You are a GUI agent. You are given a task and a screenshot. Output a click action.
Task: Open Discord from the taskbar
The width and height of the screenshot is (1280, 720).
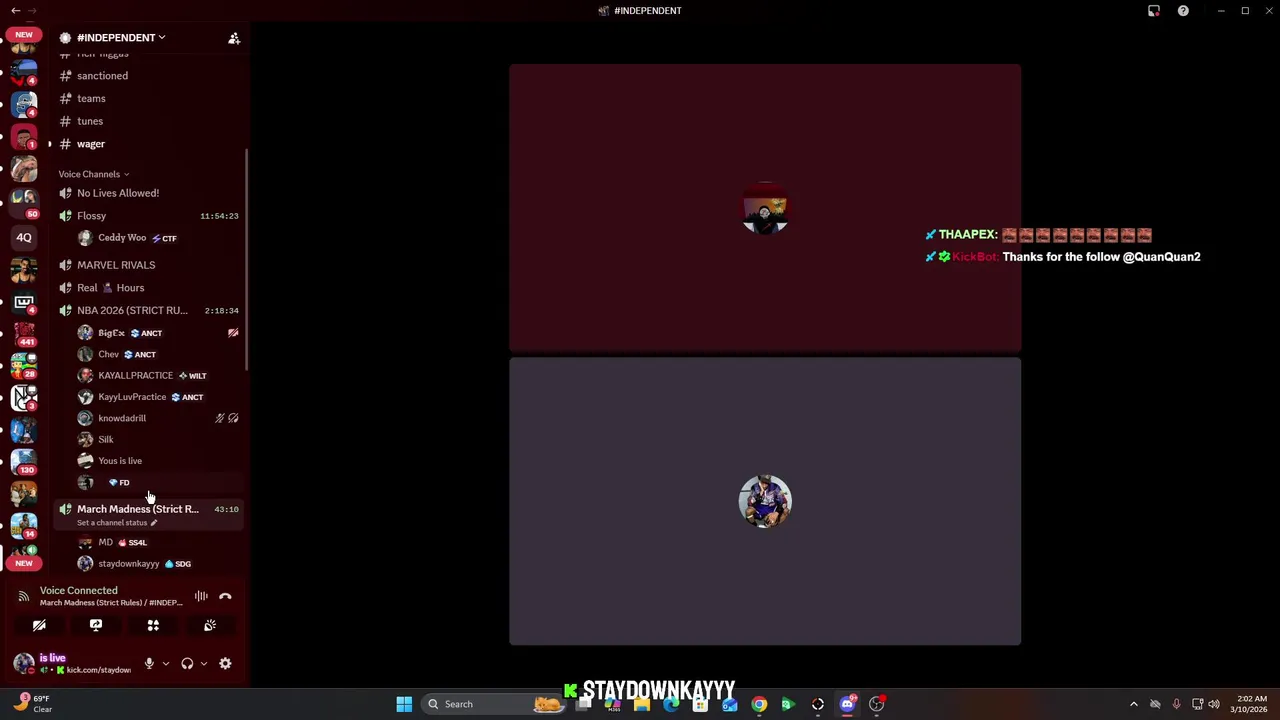pyautogui.click(x=847, y=704)
